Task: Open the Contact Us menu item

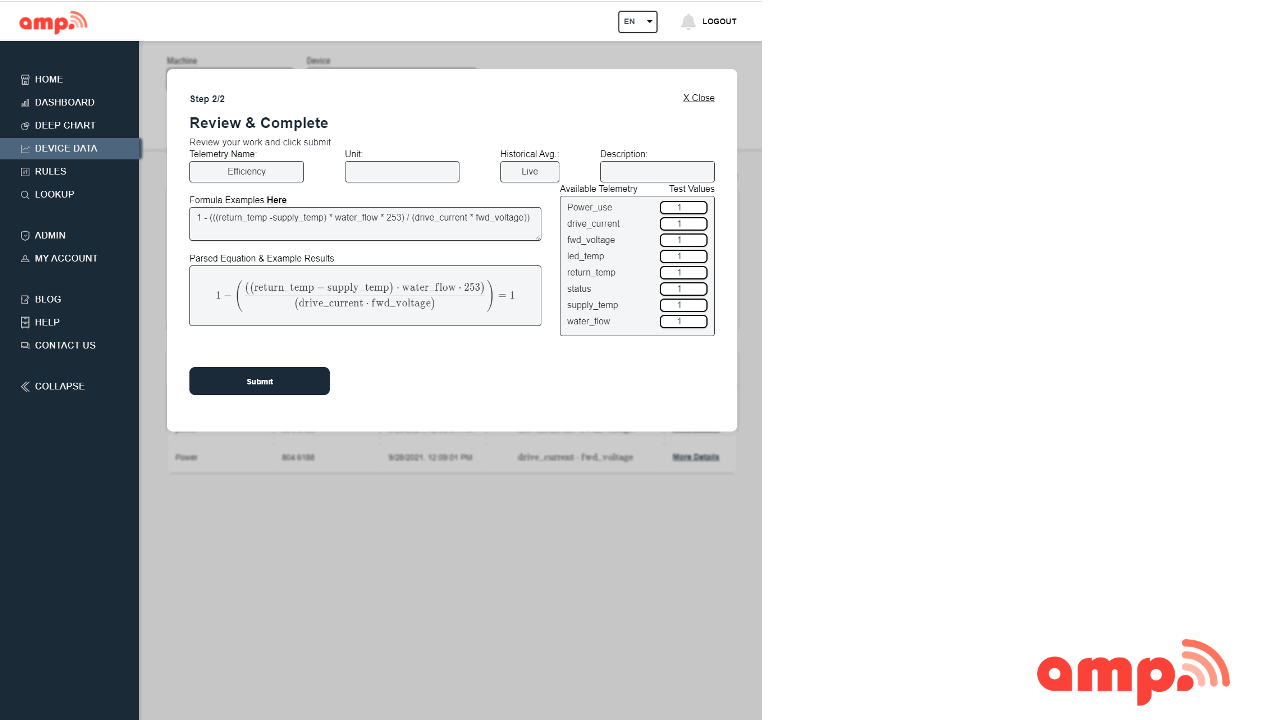Action: click(x=65, y=346)
